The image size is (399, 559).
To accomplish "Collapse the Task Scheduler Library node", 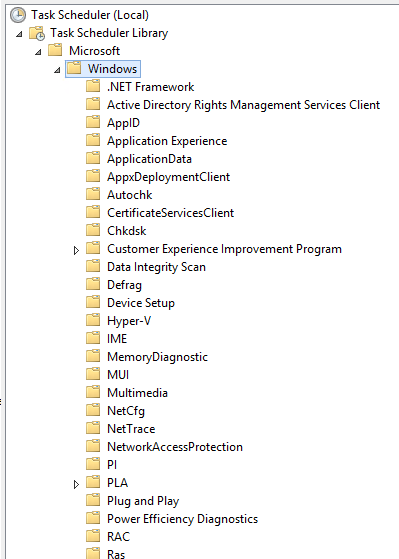I will [19, 34].
